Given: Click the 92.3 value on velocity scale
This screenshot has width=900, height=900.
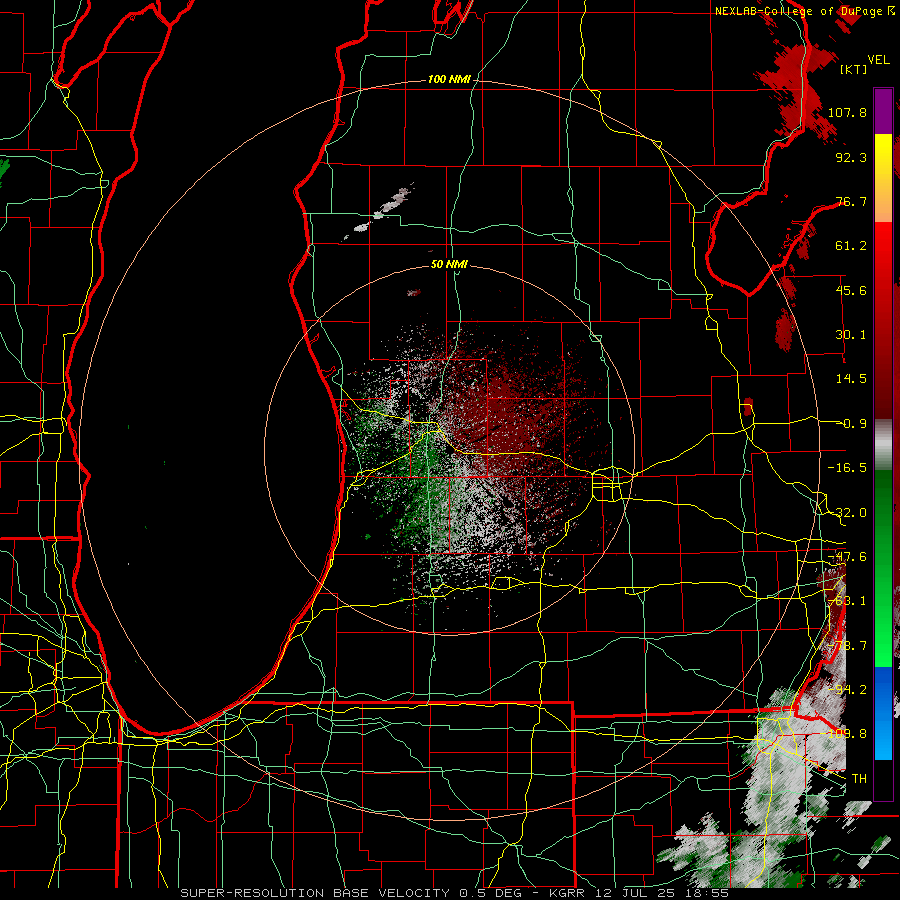Looking at the screenshot, I should tap(851, 157).
